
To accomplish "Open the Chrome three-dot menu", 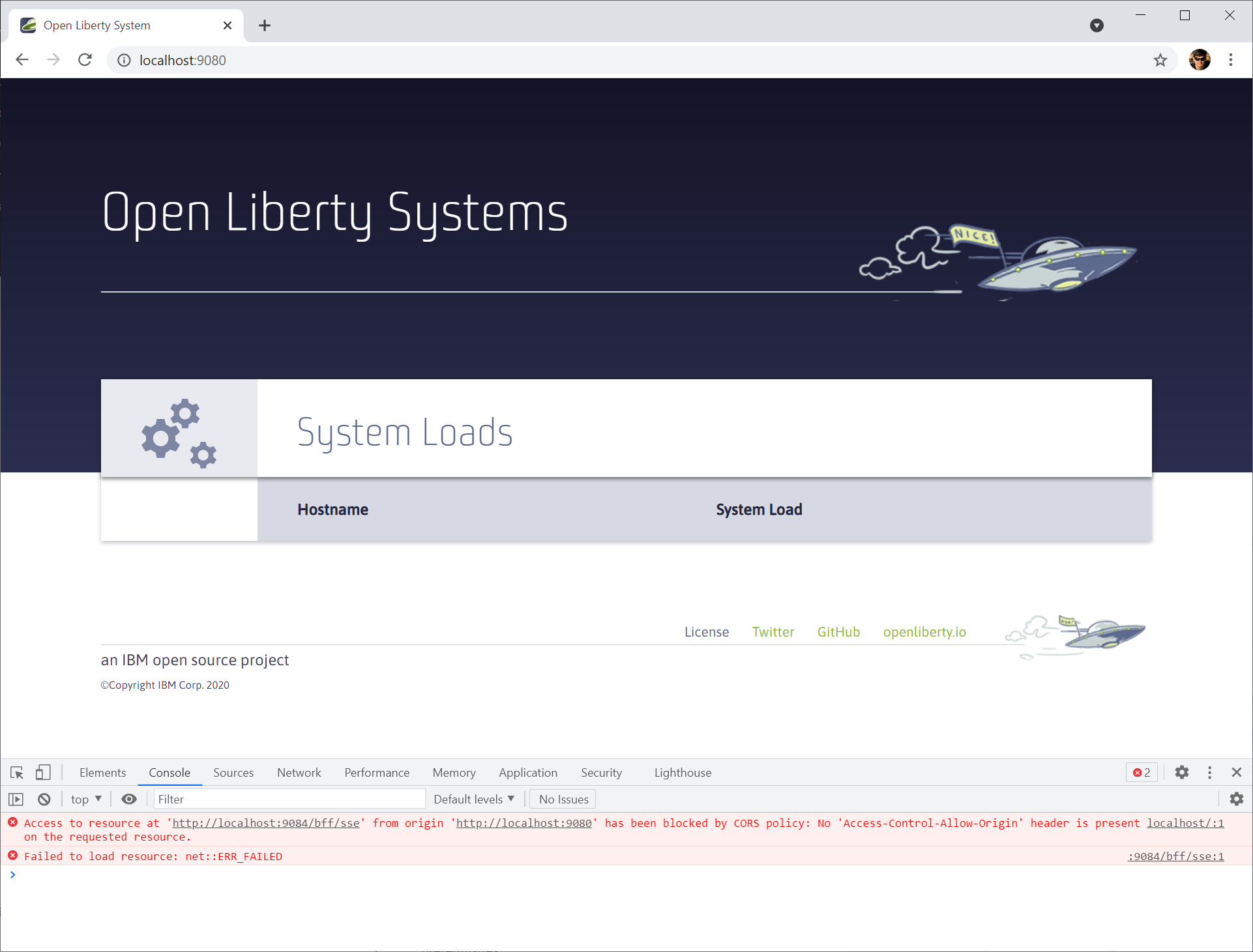I will [x=1231, y=60].
